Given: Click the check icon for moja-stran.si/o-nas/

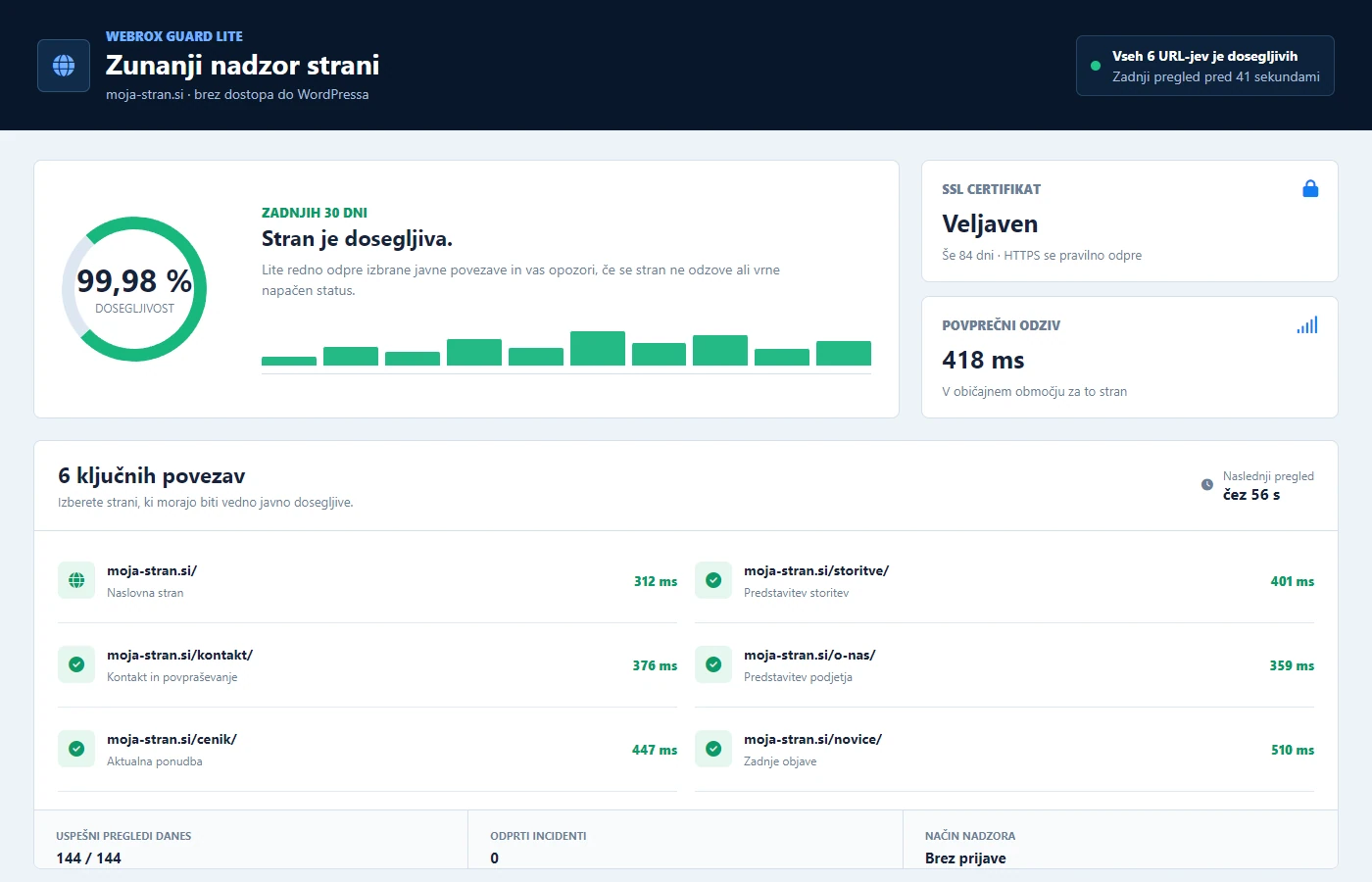Looking at the screenshot, I should pos(713,664).
